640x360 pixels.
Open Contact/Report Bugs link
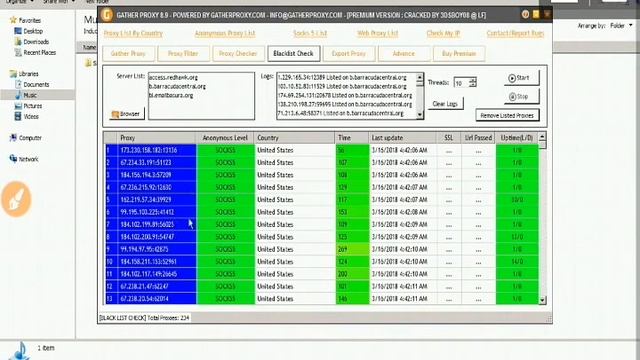pos(515,33)
